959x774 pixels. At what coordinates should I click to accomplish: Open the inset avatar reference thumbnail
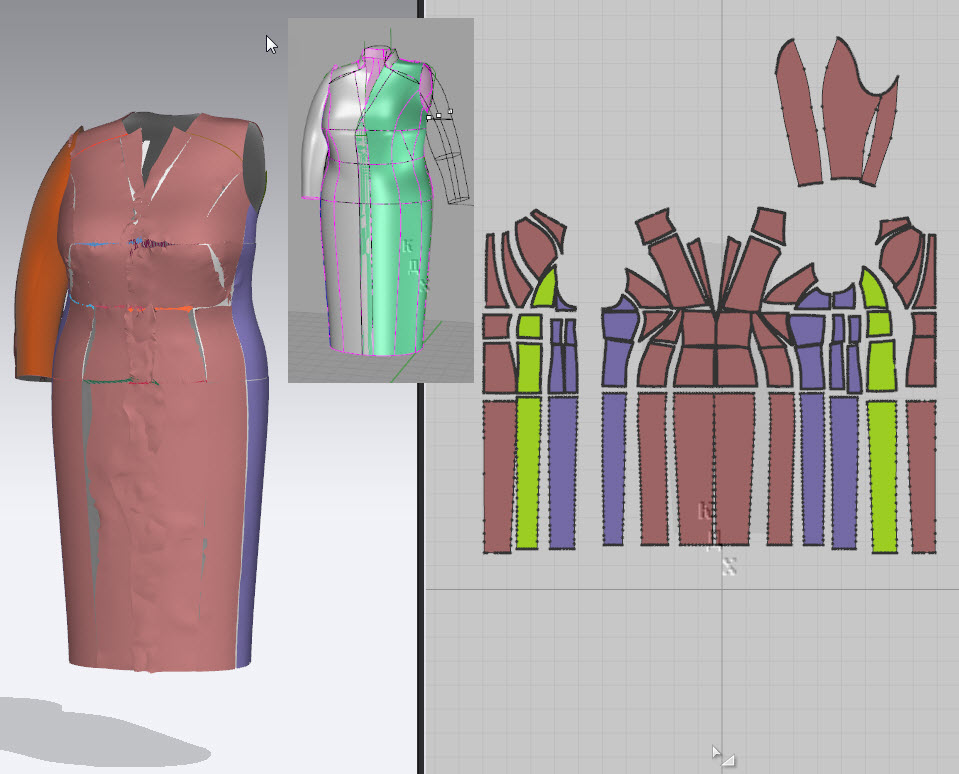click(380, 200)
